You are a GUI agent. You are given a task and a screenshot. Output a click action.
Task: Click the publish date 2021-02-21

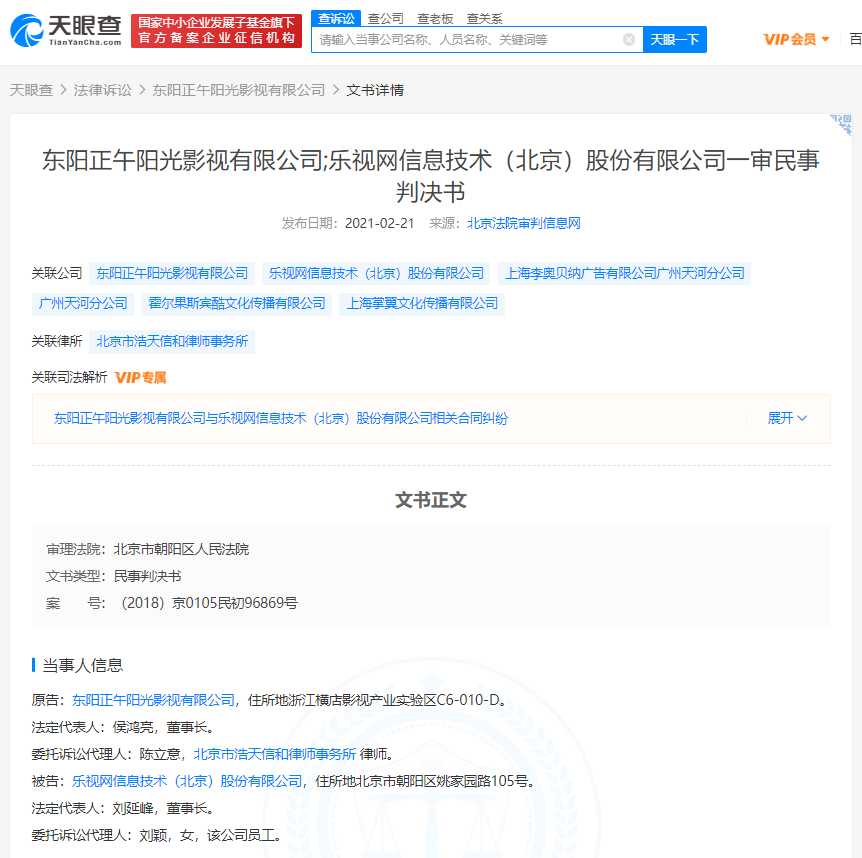click(379, 223)
